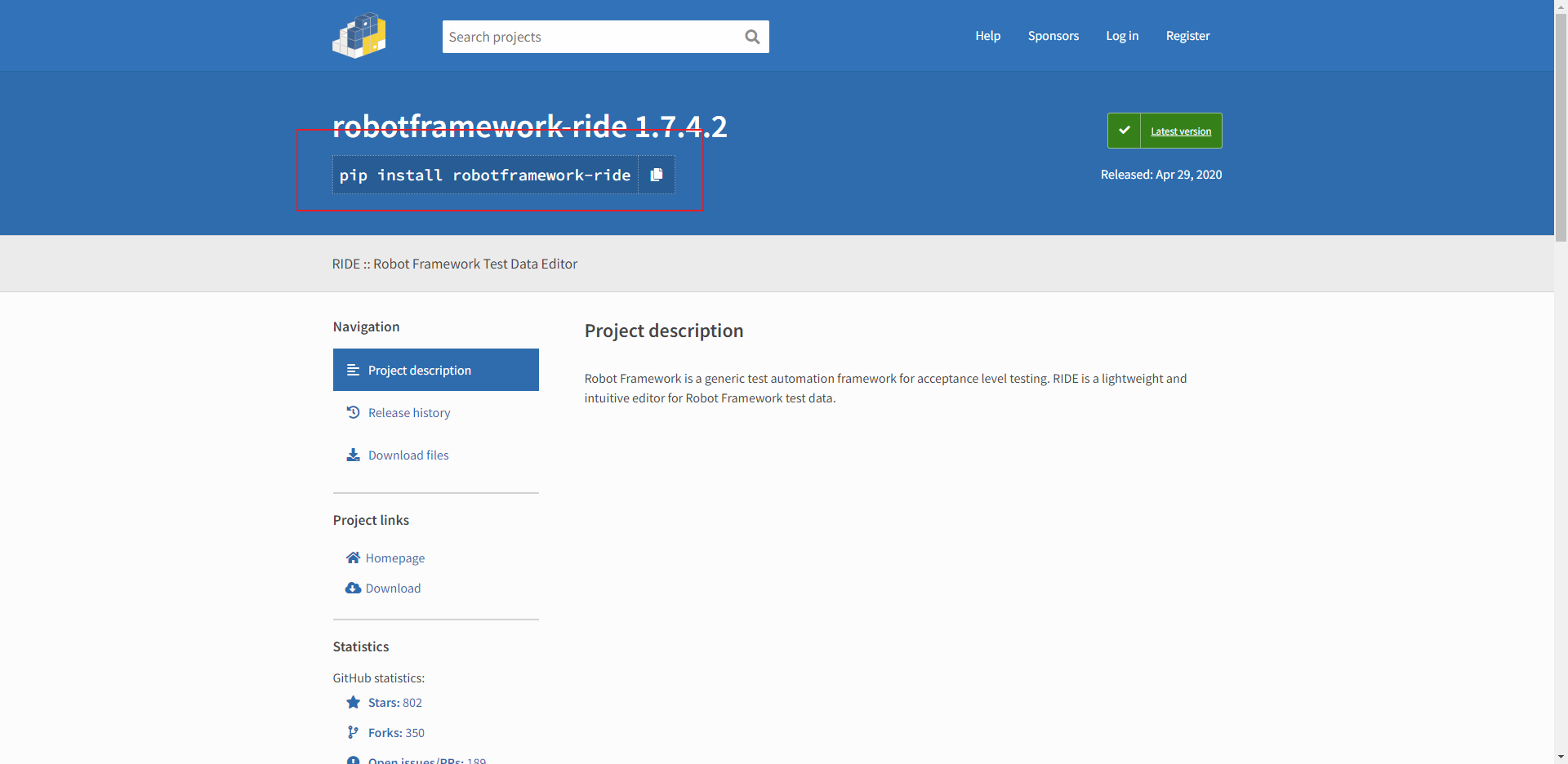1568x764 pixels.
Task: Click the robotframework-ride 1.7.4.2 title
Action: point(530,127)
